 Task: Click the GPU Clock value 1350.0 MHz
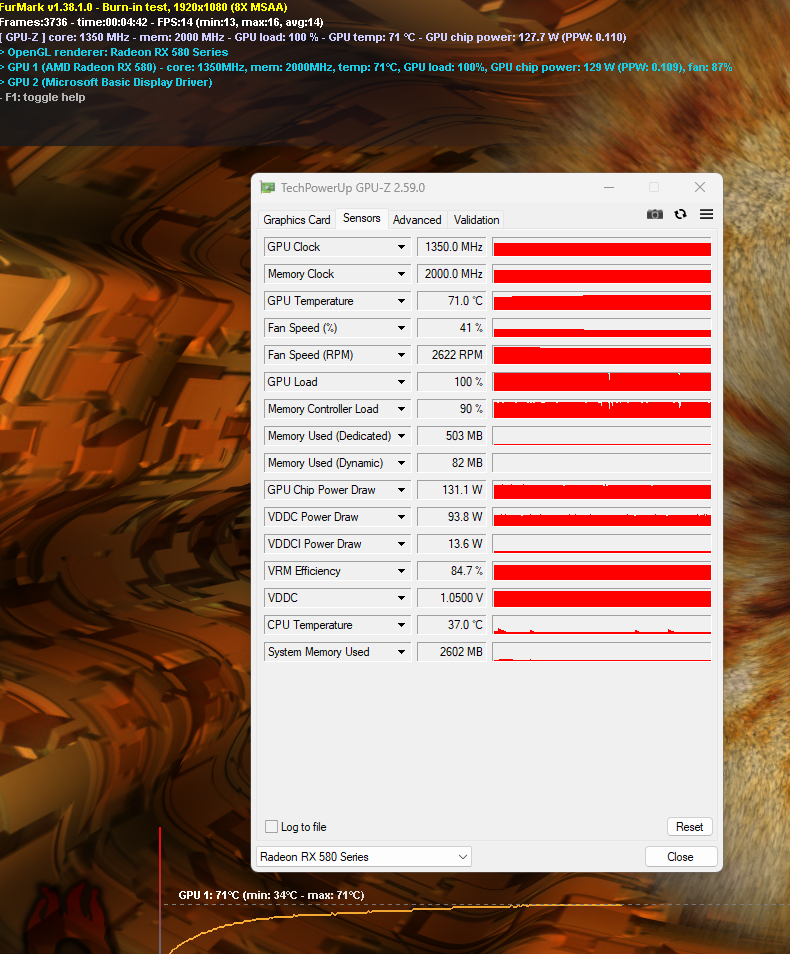[x=452, y=247]
